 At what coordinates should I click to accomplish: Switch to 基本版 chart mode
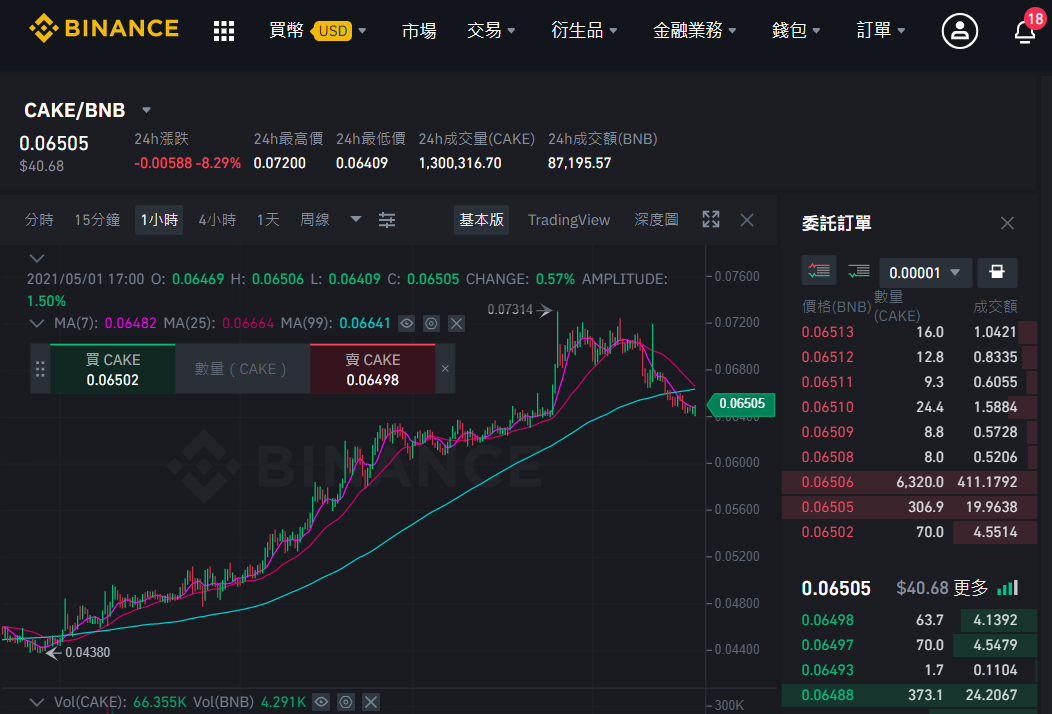click(x=481, y=220)
